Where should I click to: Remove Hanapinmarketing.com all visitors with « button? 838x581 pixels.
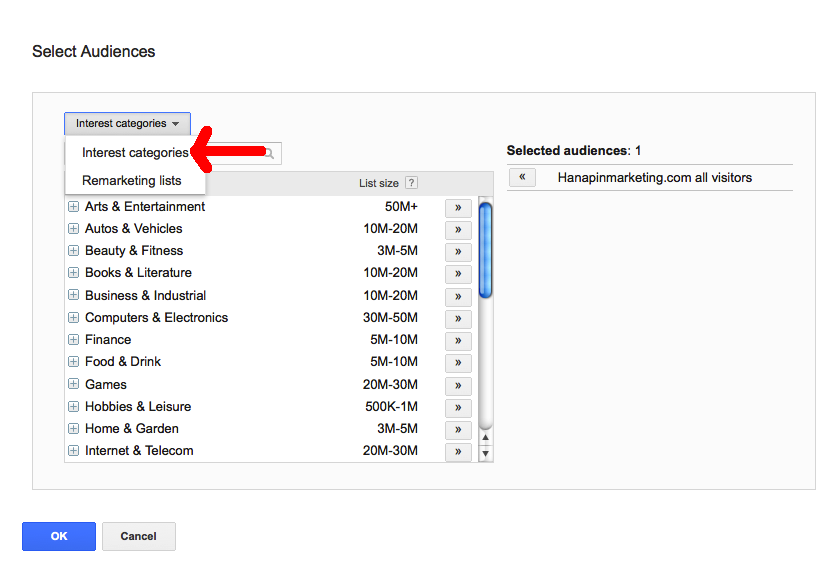coord(522,178)
